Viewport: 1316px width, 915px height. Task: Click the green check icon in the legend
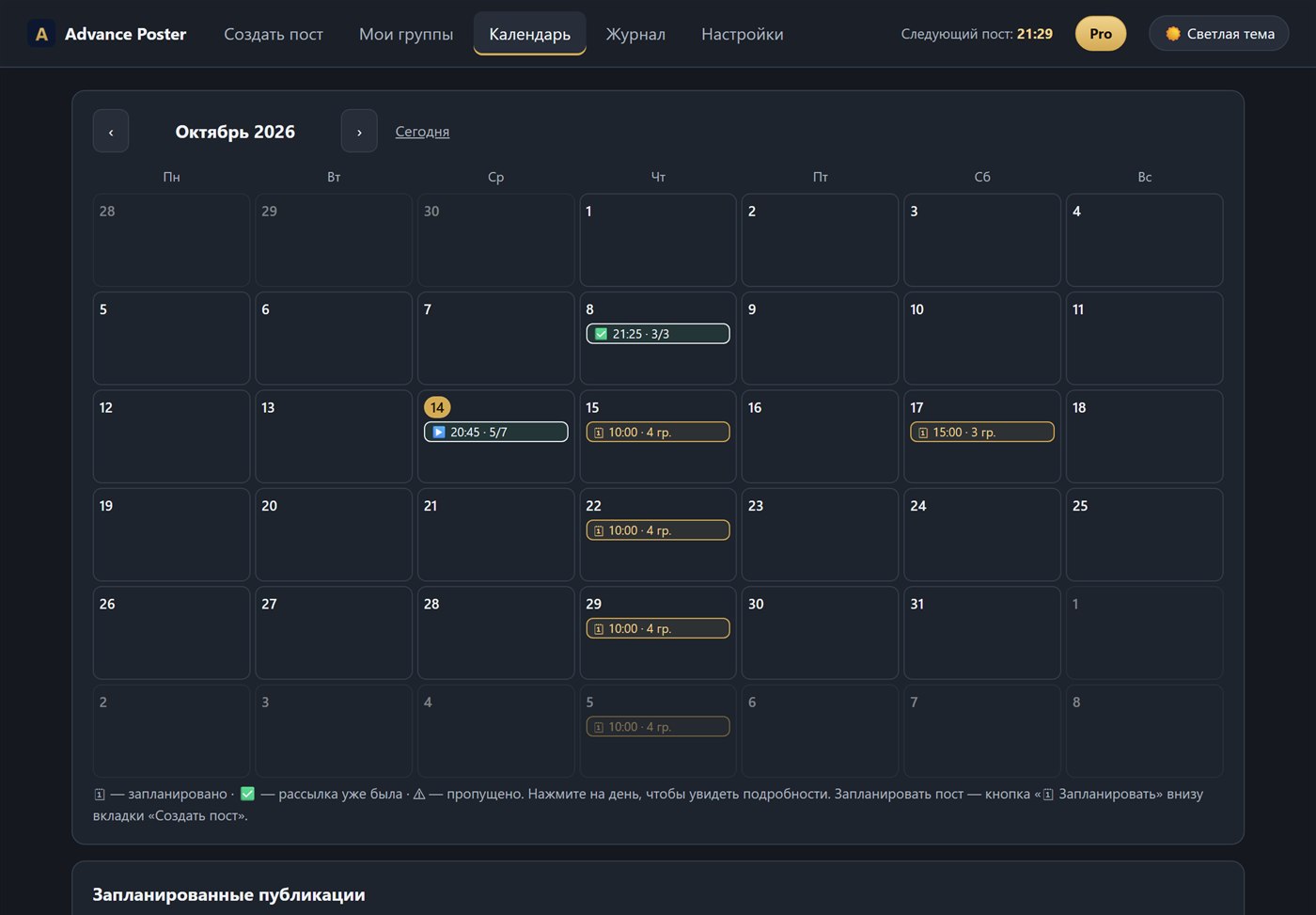click(x=247, y=794)
